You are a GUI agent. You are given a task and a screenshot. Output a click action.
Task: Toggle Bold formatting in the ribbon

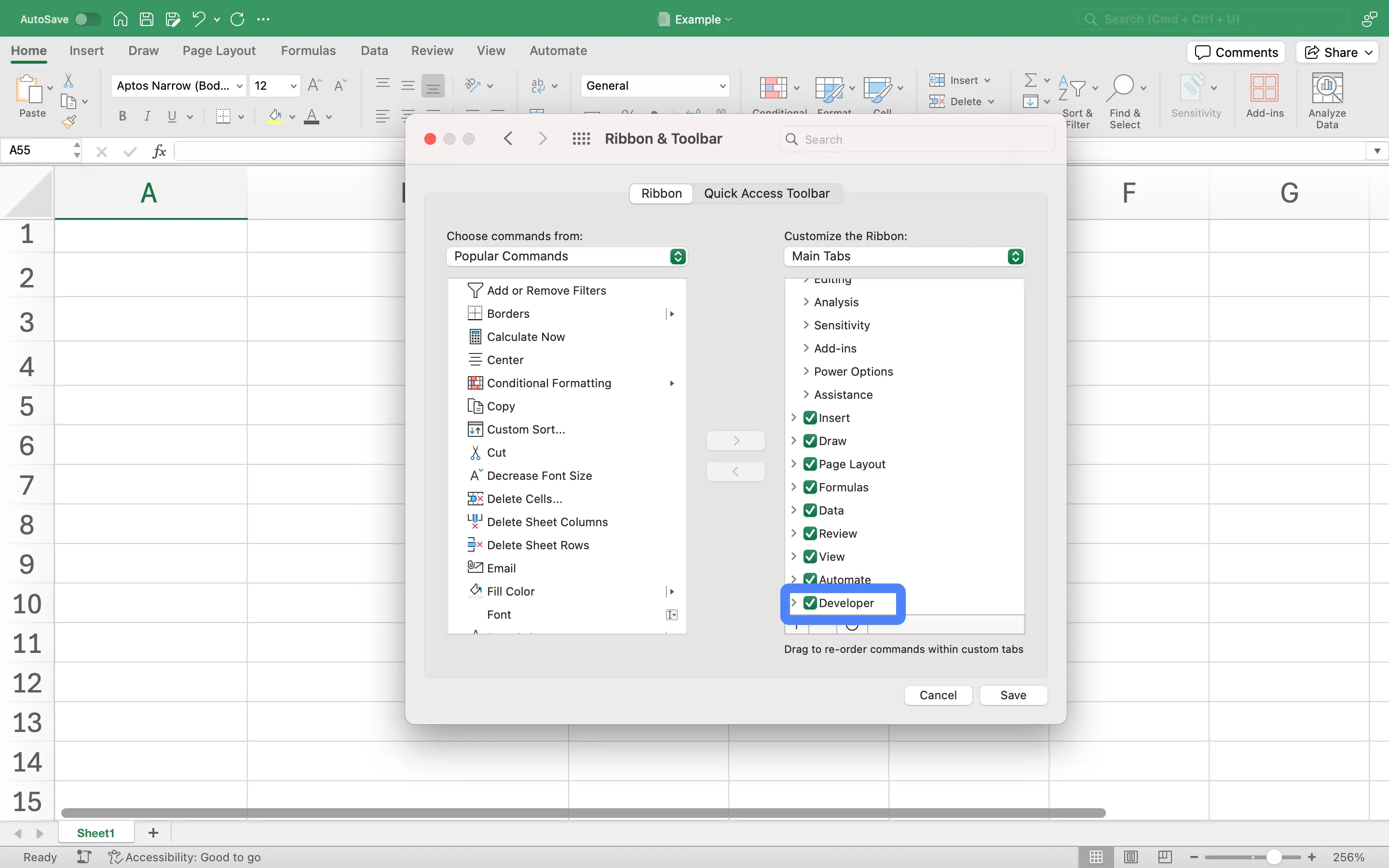click(122, 117)
